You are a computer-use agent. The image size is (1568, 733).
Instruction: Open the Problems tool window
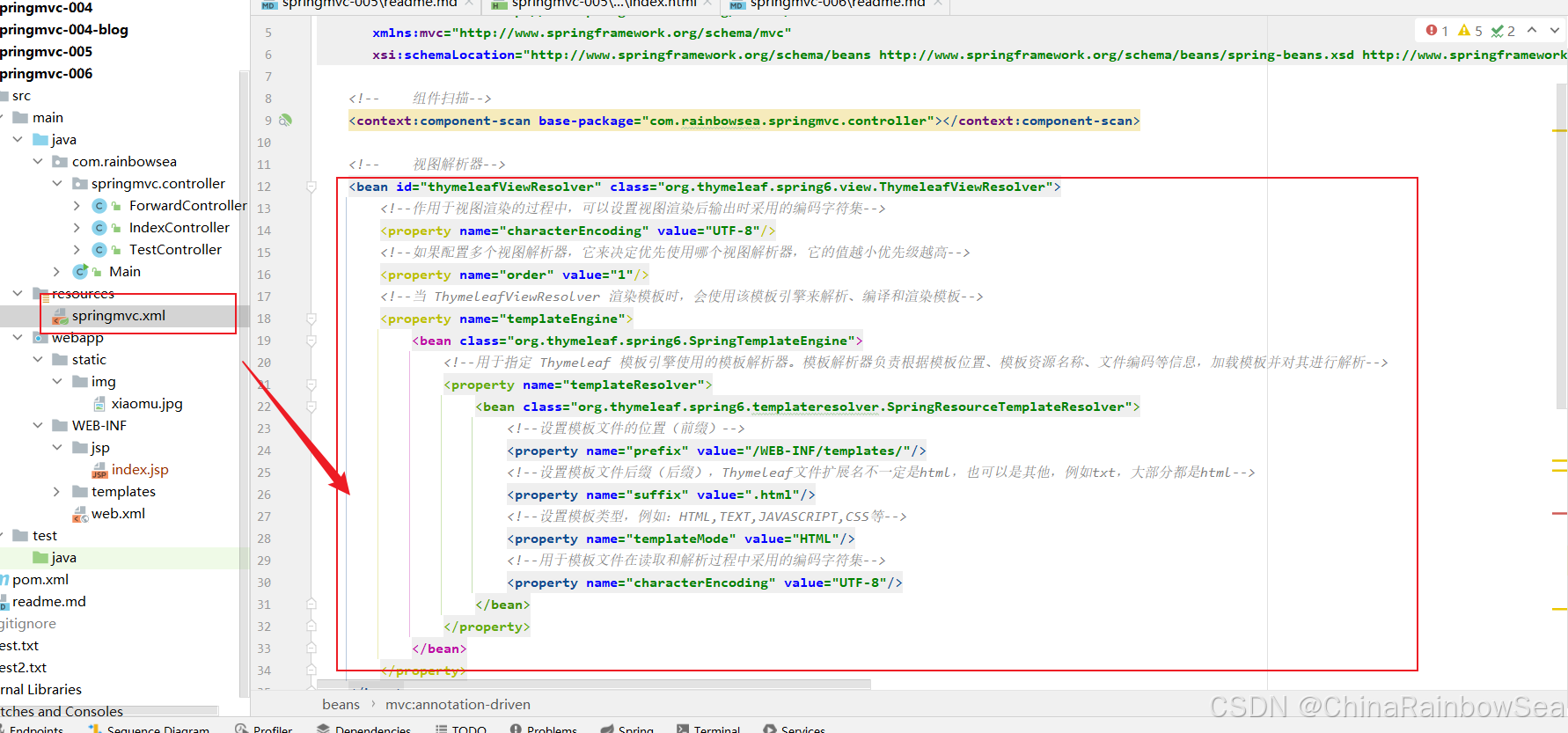[544, 727]
